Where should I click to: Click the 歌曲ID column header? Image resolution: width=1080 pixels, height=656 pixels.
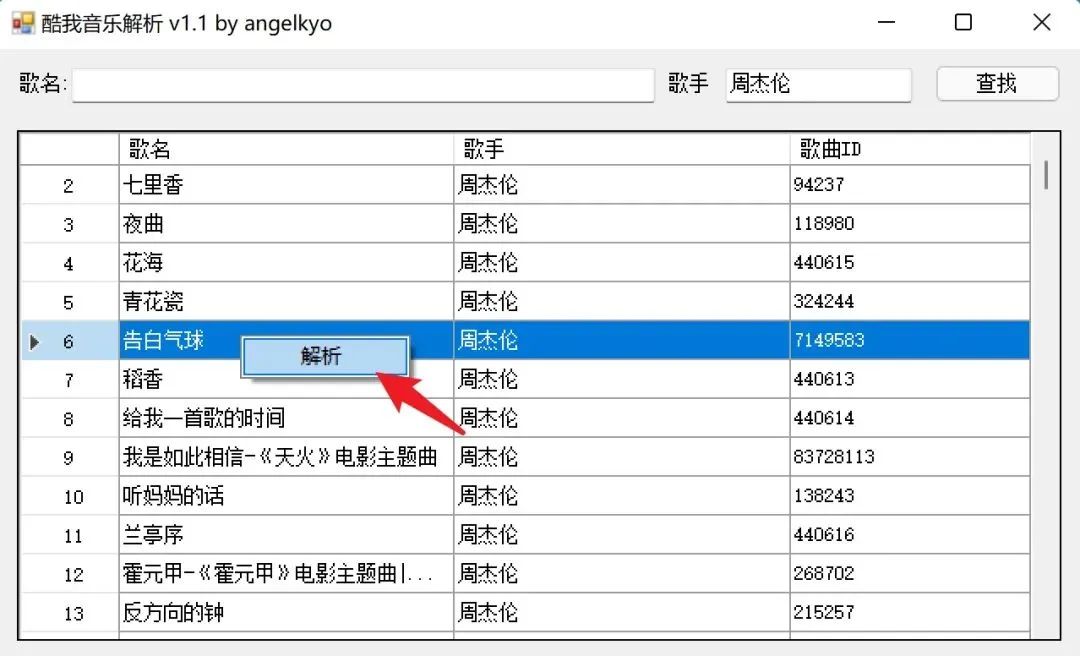[x=910, y=149]
